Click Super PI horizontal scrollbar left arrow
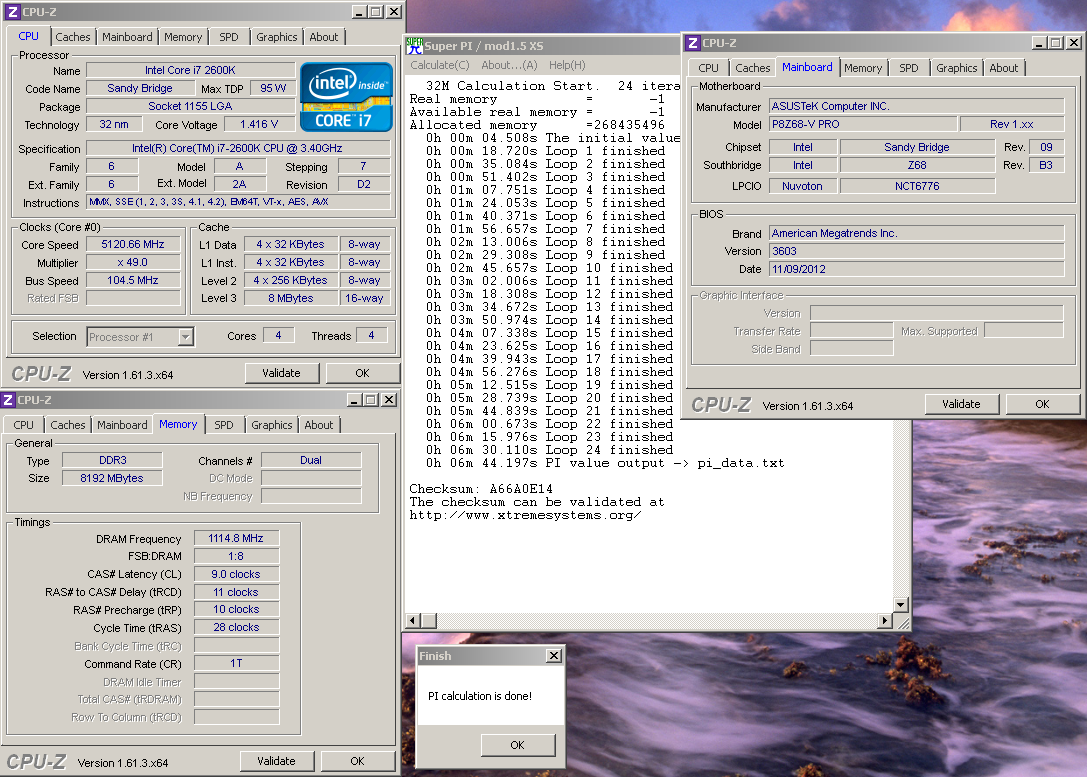Image resolution: width=1087 pixels, height=777 pixels. point(413,621)
